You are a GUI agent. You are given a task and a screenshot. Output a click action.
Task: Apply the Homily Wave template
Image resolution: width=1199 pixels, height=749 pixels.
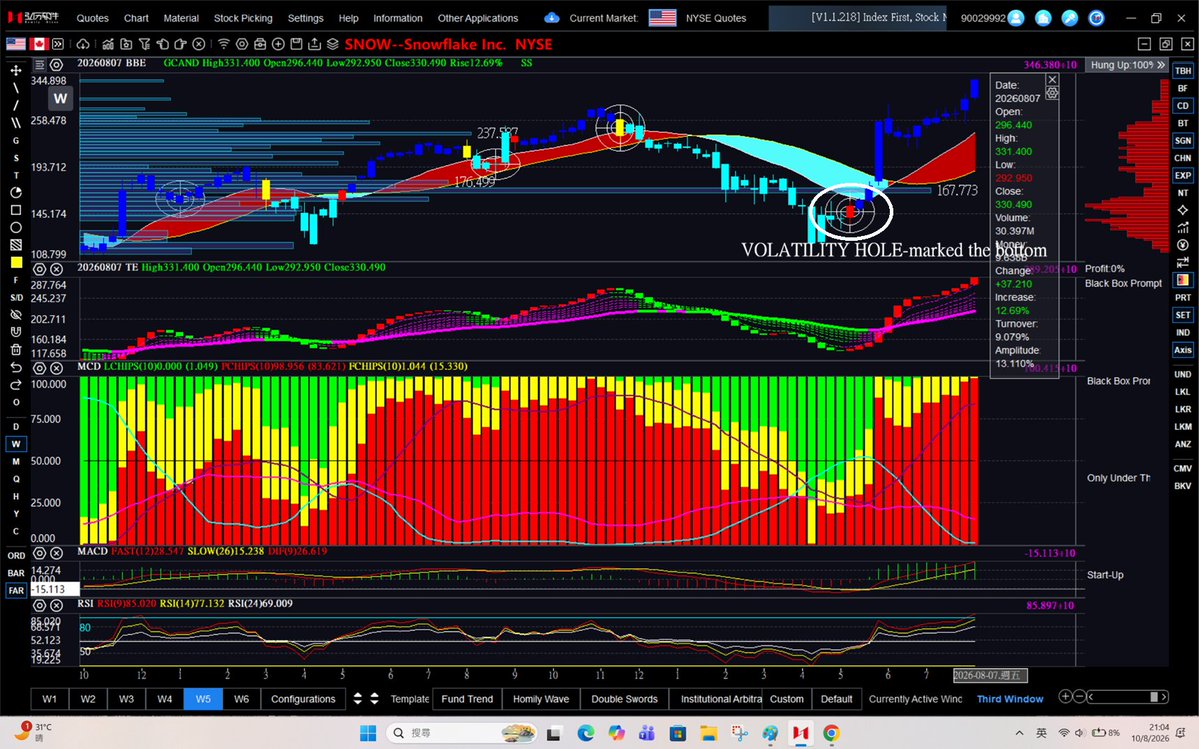[x=541, y=699]
